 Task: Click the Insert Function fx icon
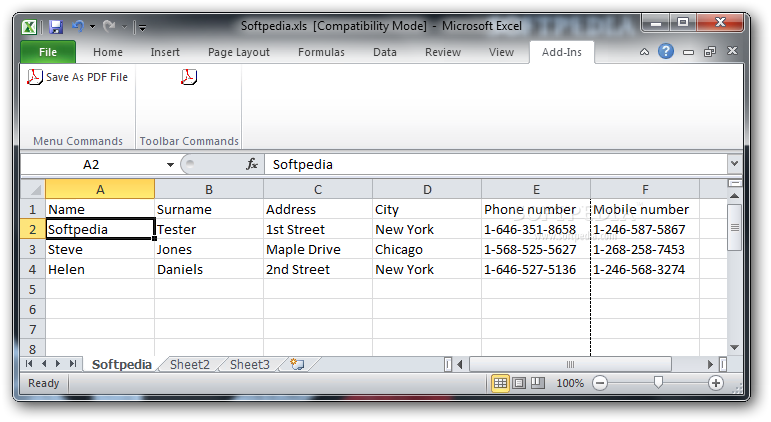(x=252, y=164)
